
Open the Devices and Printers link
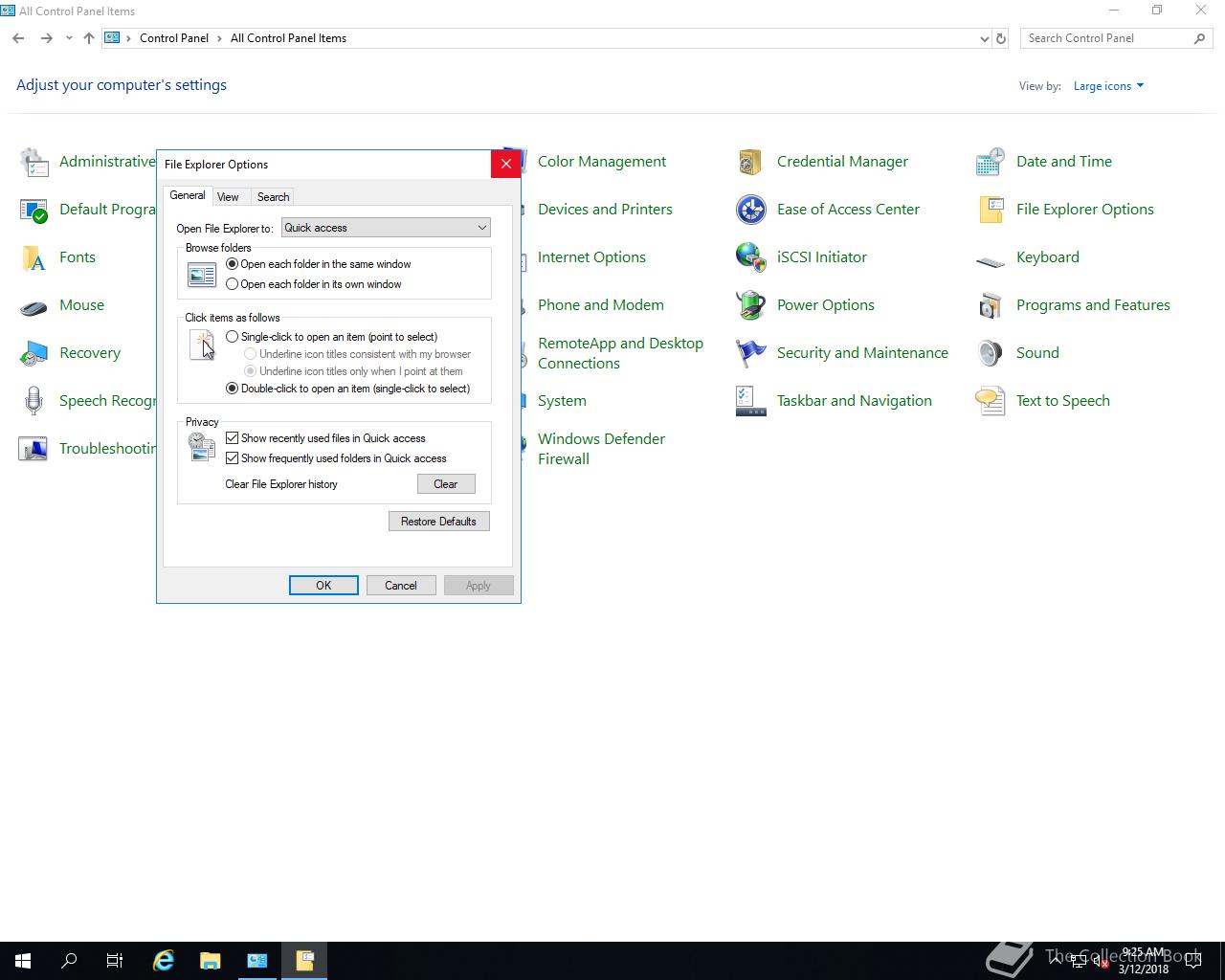[605, 210]
